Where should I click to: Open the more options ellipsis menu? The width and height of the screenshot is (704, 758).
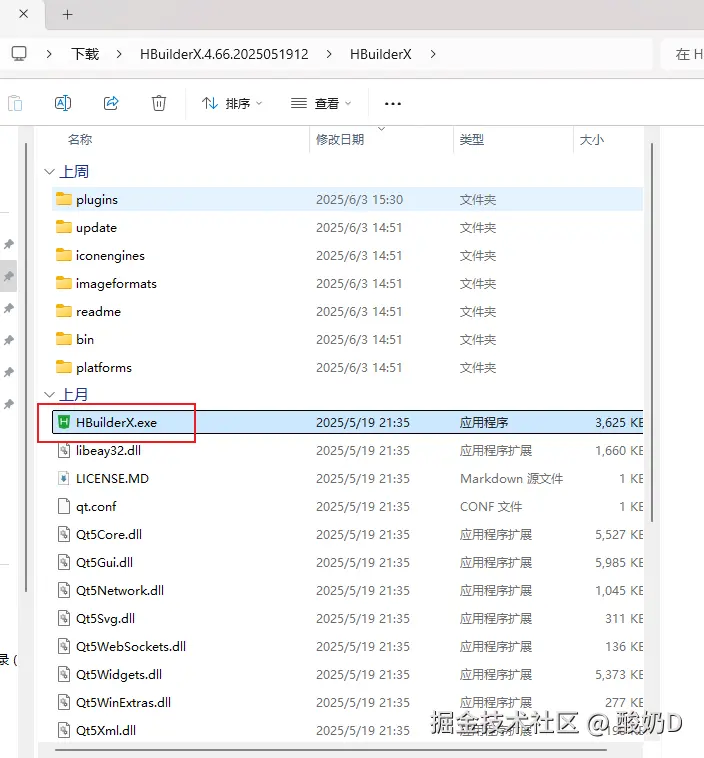click(393, 103)
